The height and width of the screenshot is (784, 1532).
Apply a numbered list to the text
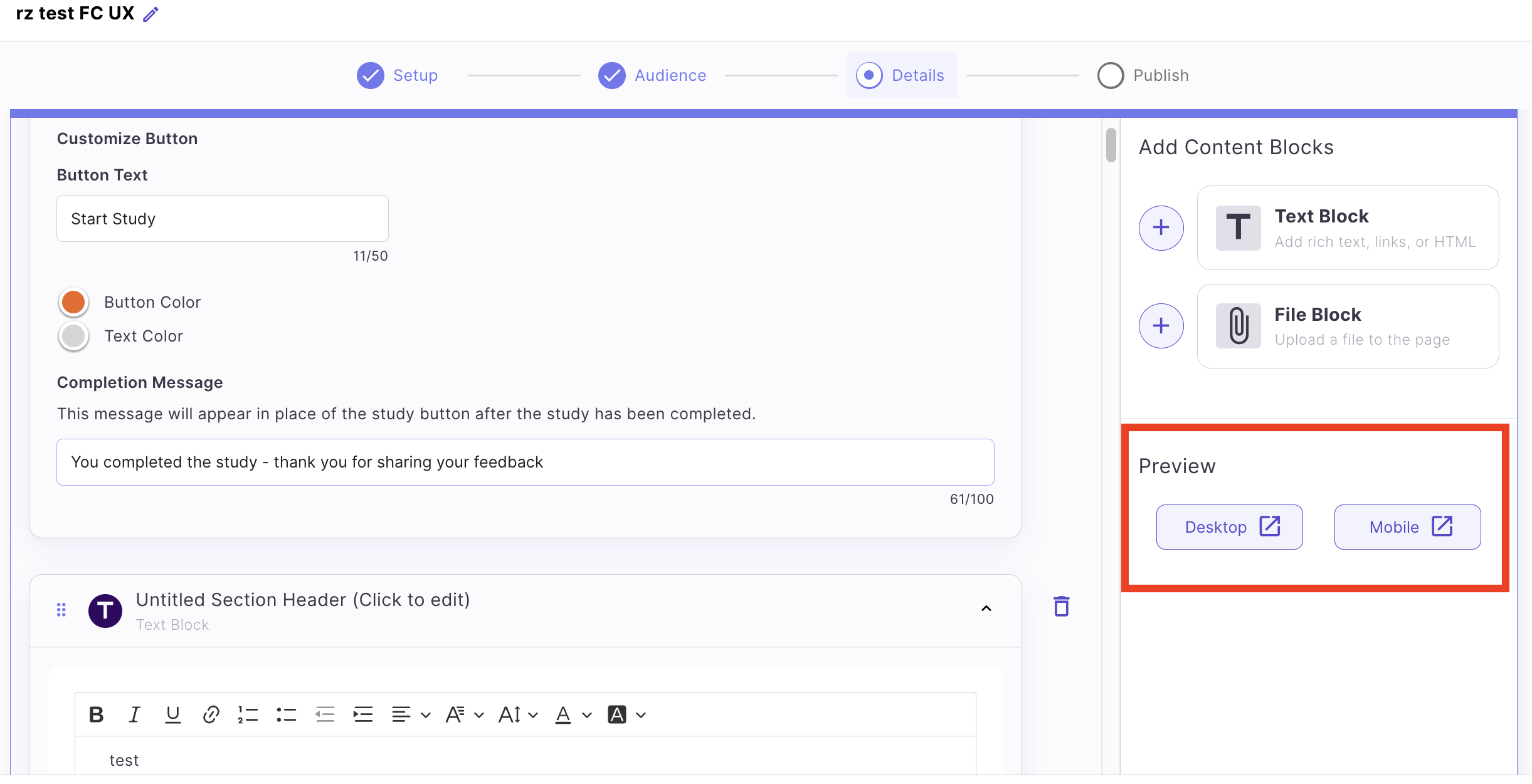[x=247, y=714]
